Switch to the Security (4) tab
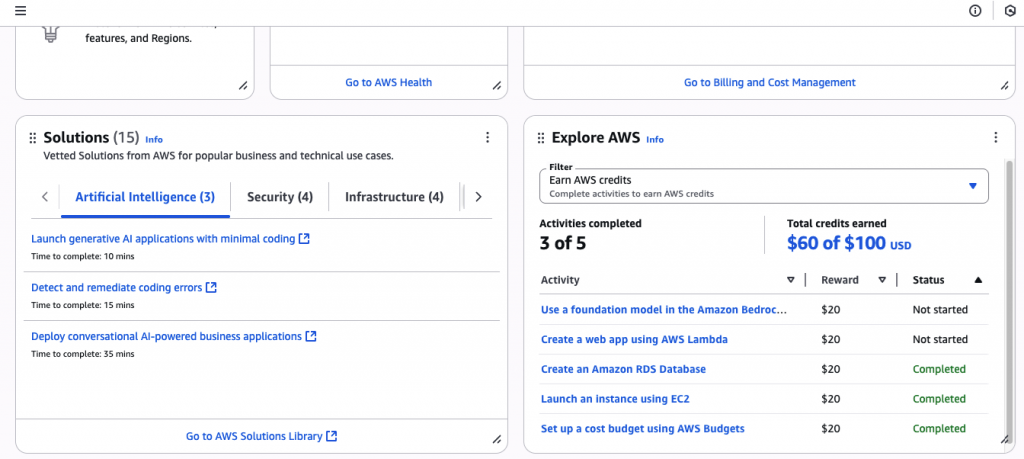Image resolution: width=1024 pixels, height=459 pixels. pos(280,197)
